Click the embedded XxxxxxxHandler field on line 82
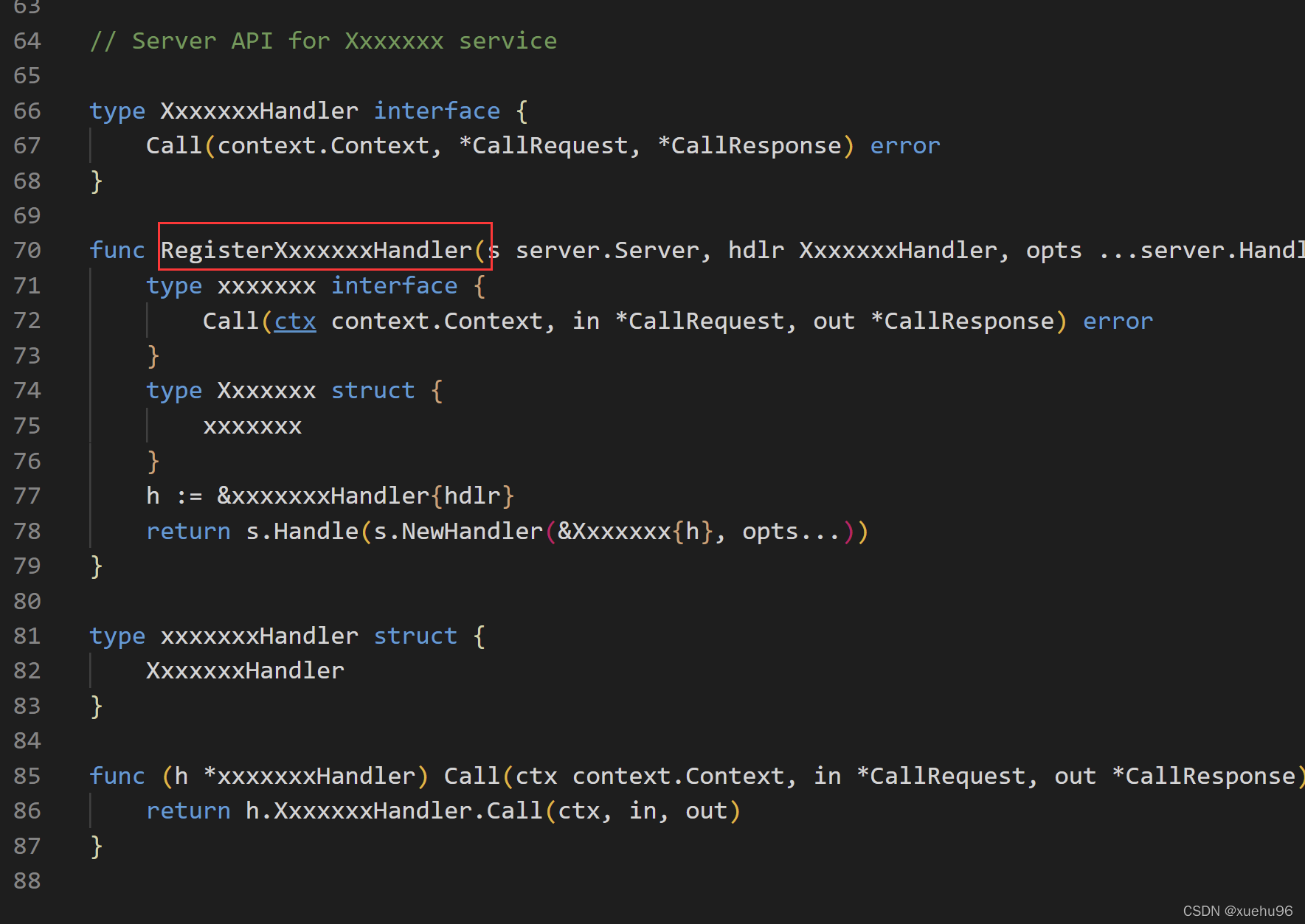The height and width of the screenshot is (924, 1305). pyautogui.click(x=245, y=670)
